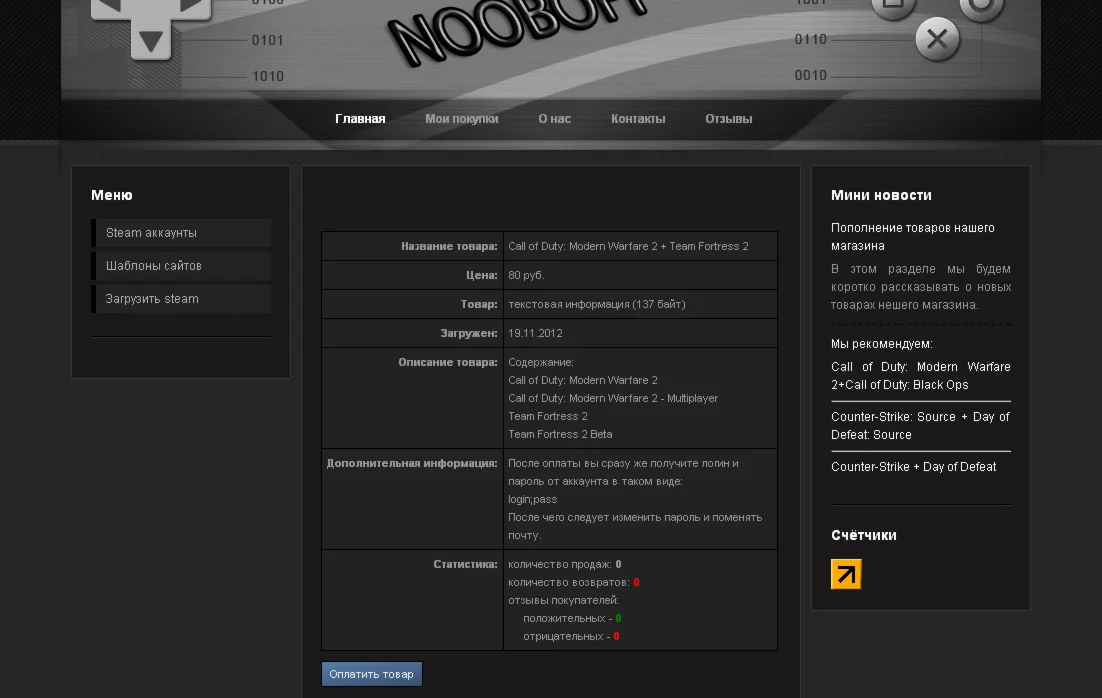Click the X button in header graphic
Viewport: 1102px width, 698px height.
pyautogui.click(x=937, y=39)
